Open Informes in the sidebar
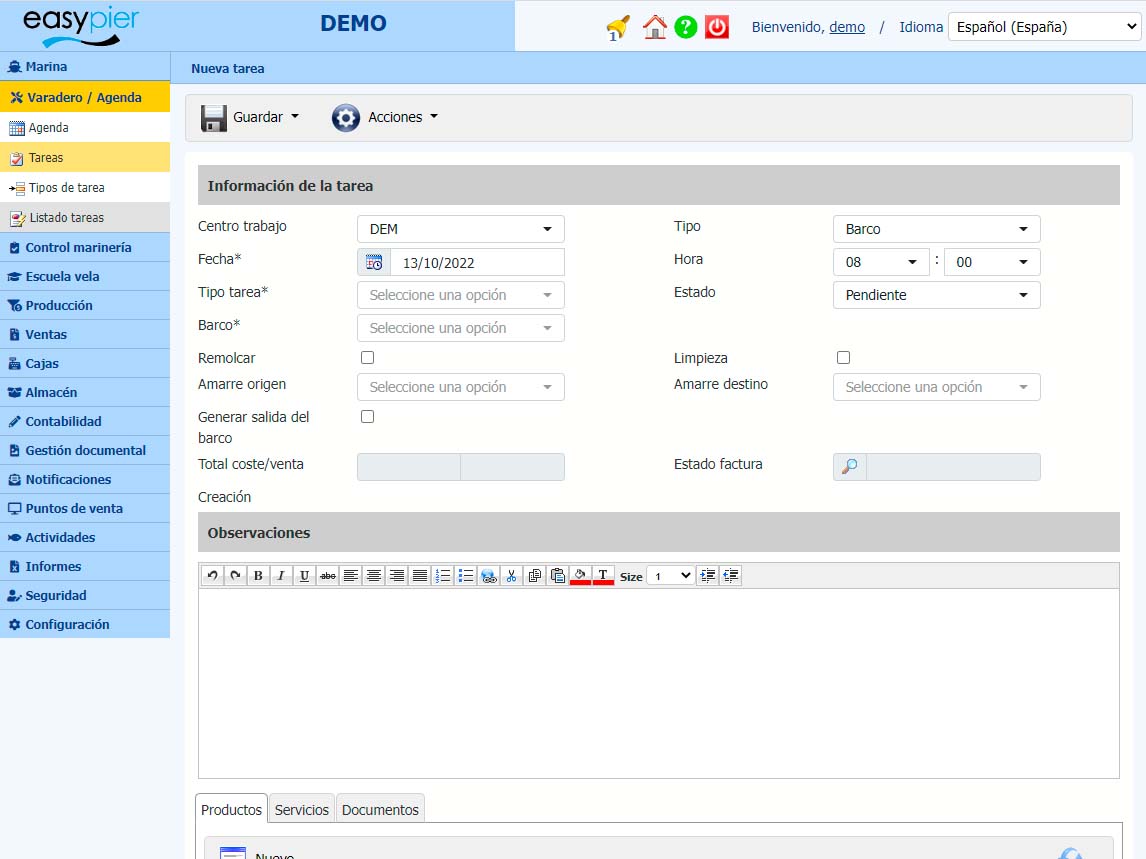This screenshot has height=859, width=1146. [x=85, y=567]
